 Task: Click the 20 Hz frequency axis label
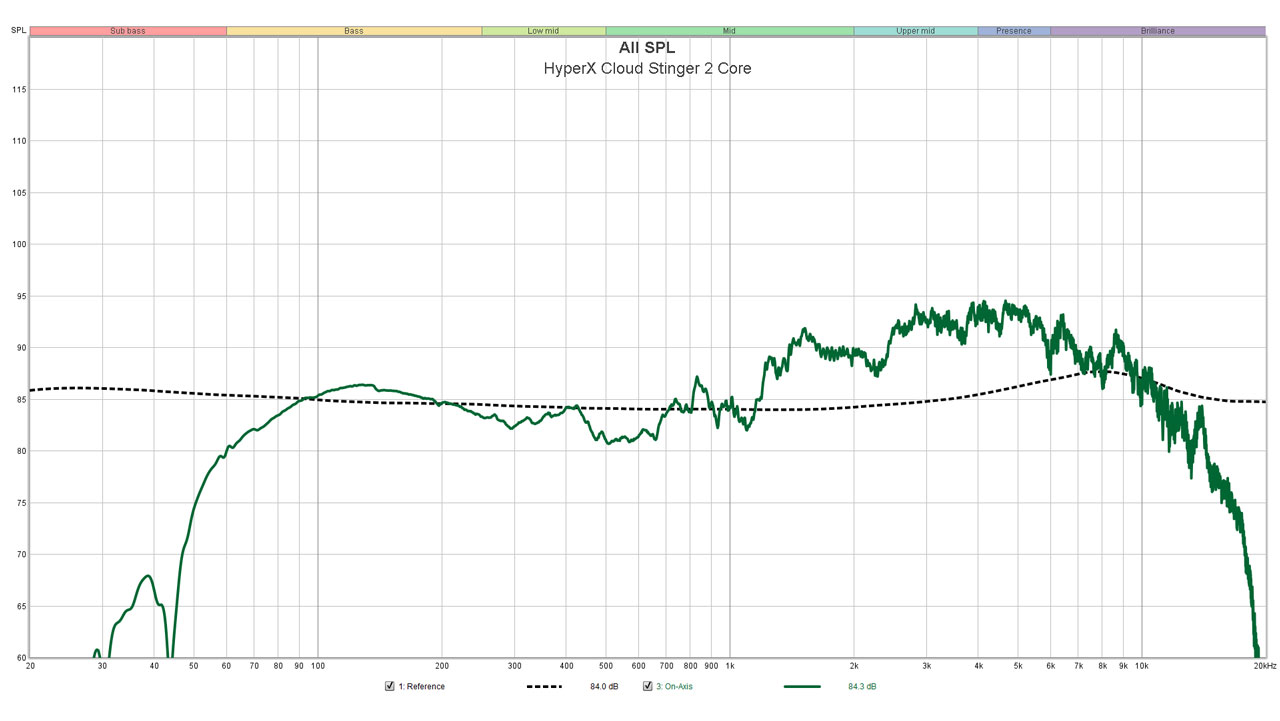(30, 666)
